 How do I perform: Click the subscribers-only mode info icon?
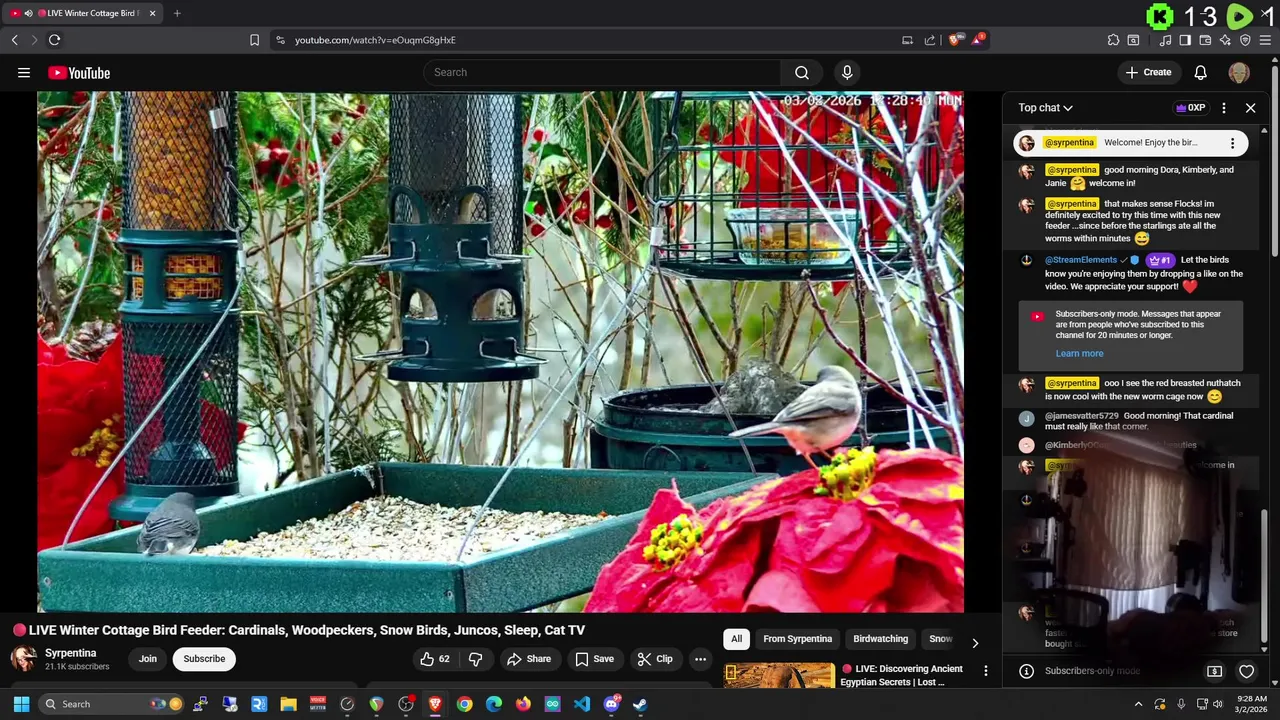click(x=1026, y=671)
